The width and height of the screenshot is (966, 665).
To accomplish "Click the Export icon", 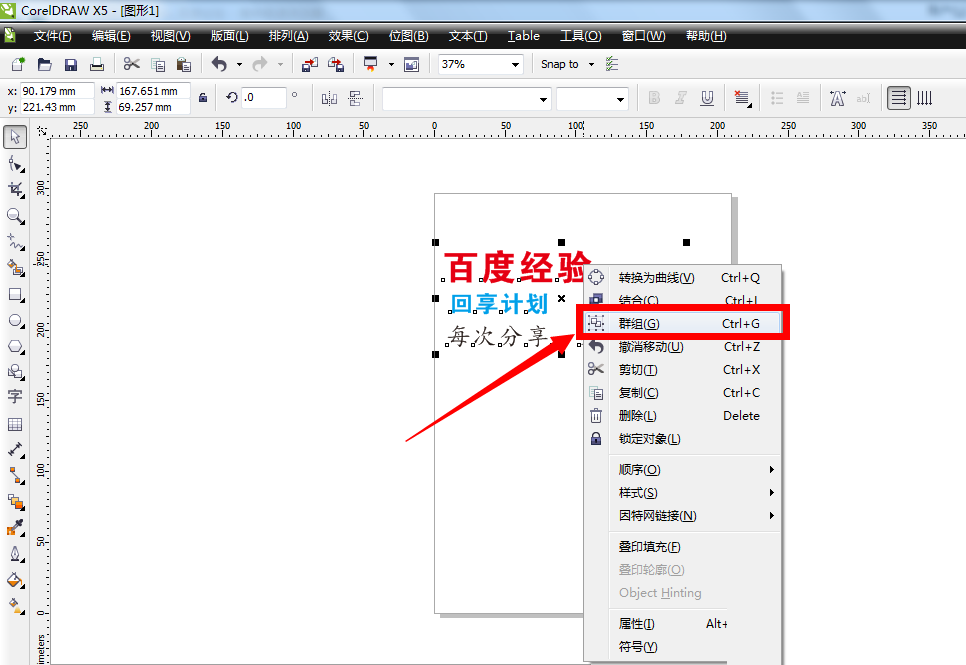I will (x=336, y=64).
